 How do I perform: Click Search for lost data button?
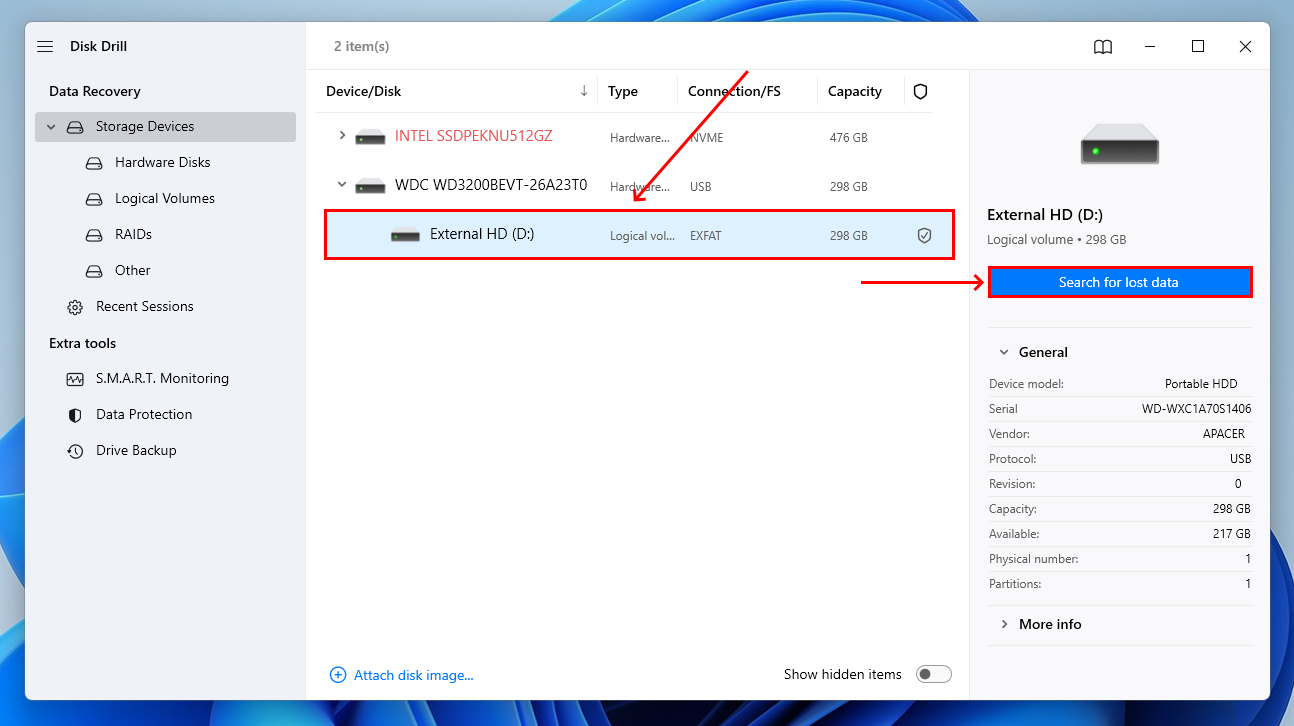[1119, 283]
